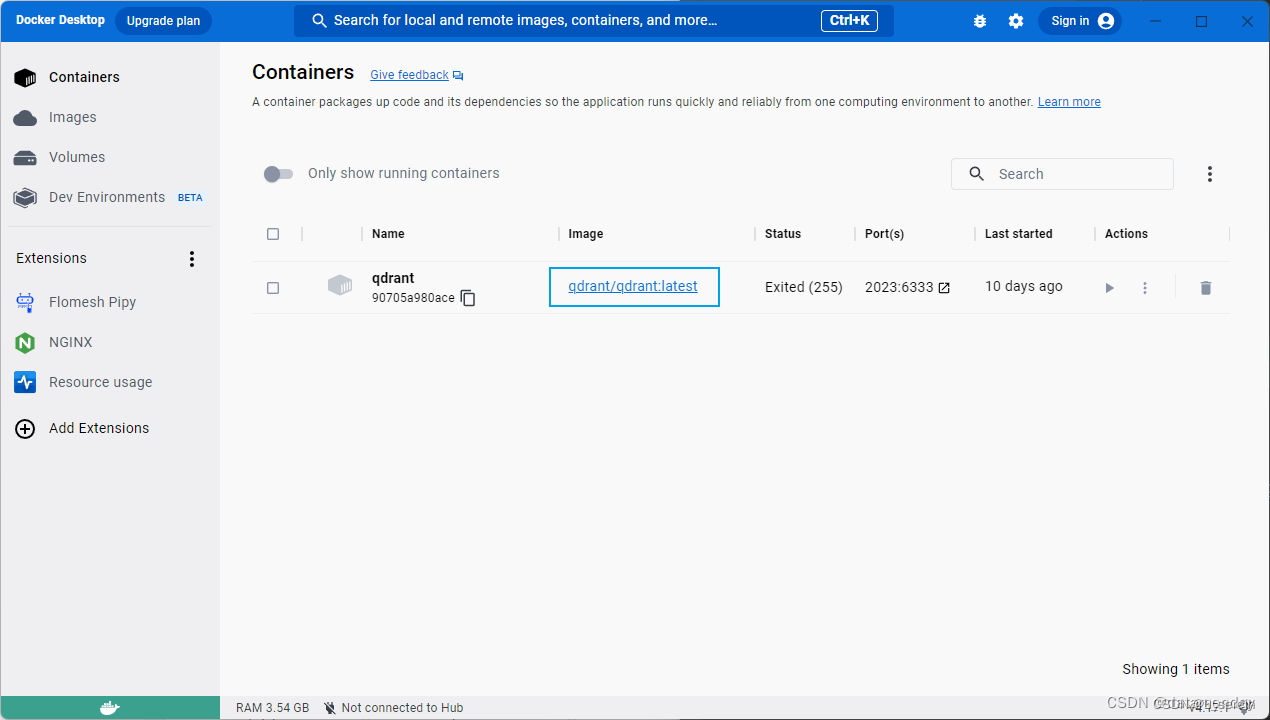Screen dimensions: 1270x720
Task: Sort by the Name column header
Action: click(x=388, y=234)
